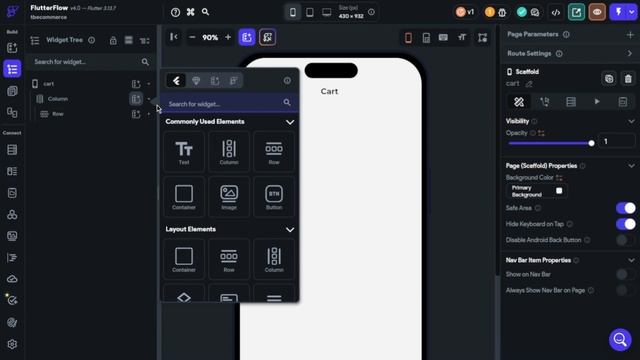Viewport: 640px width, 360px height.
Task: Click the multi-size canvas resize icon
Action: (x=482, y=38)
